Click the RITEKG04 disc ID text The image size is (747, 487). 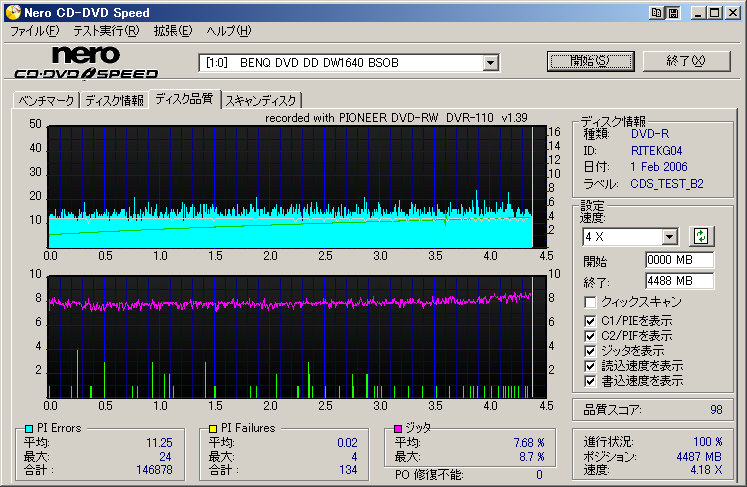click(x=656, y=151)
